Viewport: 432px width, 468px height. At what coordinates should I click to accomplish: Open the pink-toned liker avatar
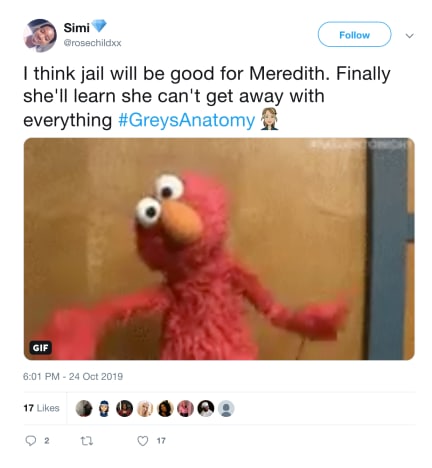point(186,408)
